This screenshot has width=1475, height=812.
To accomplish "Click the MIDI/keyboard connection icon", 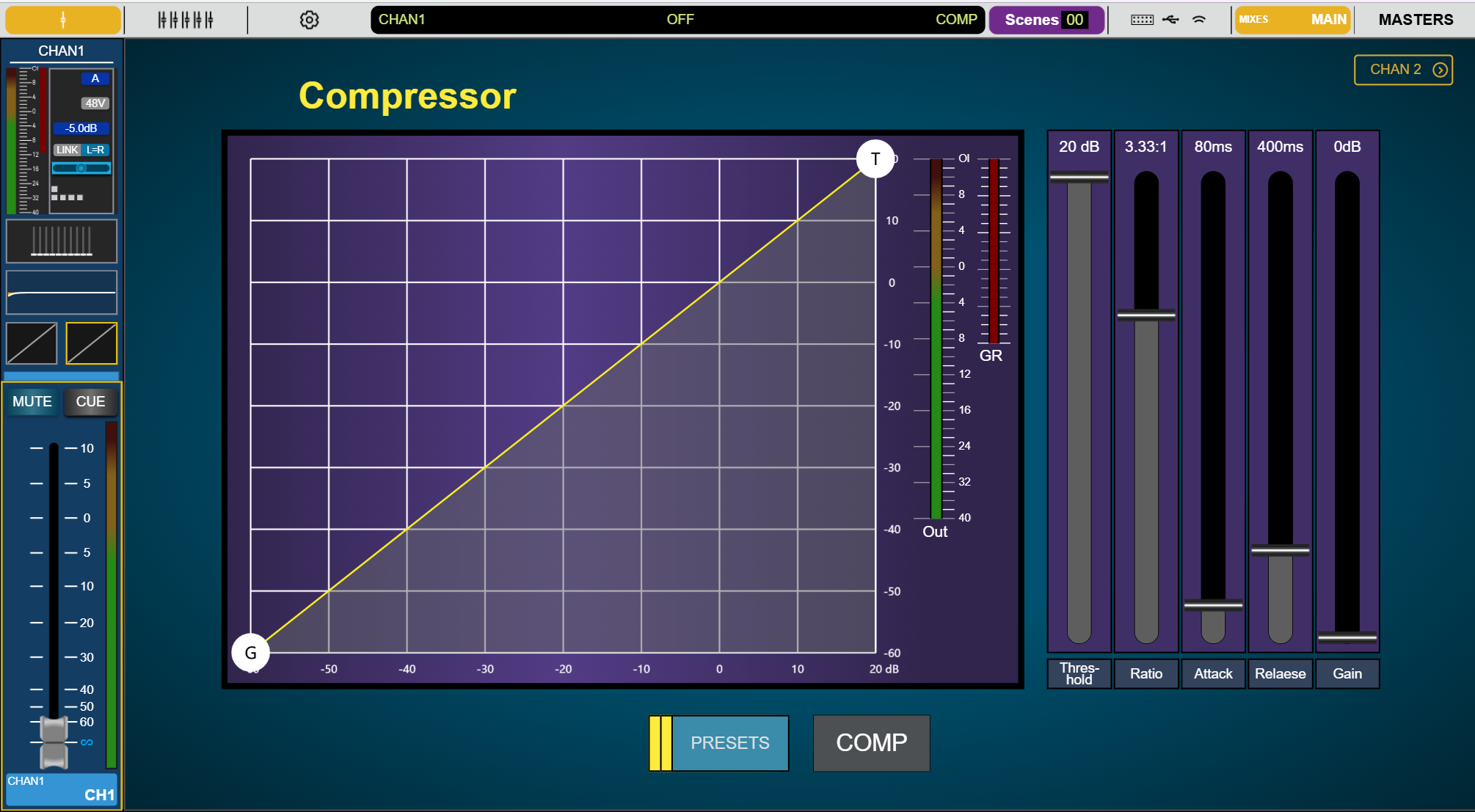I will pos(1142,20).
